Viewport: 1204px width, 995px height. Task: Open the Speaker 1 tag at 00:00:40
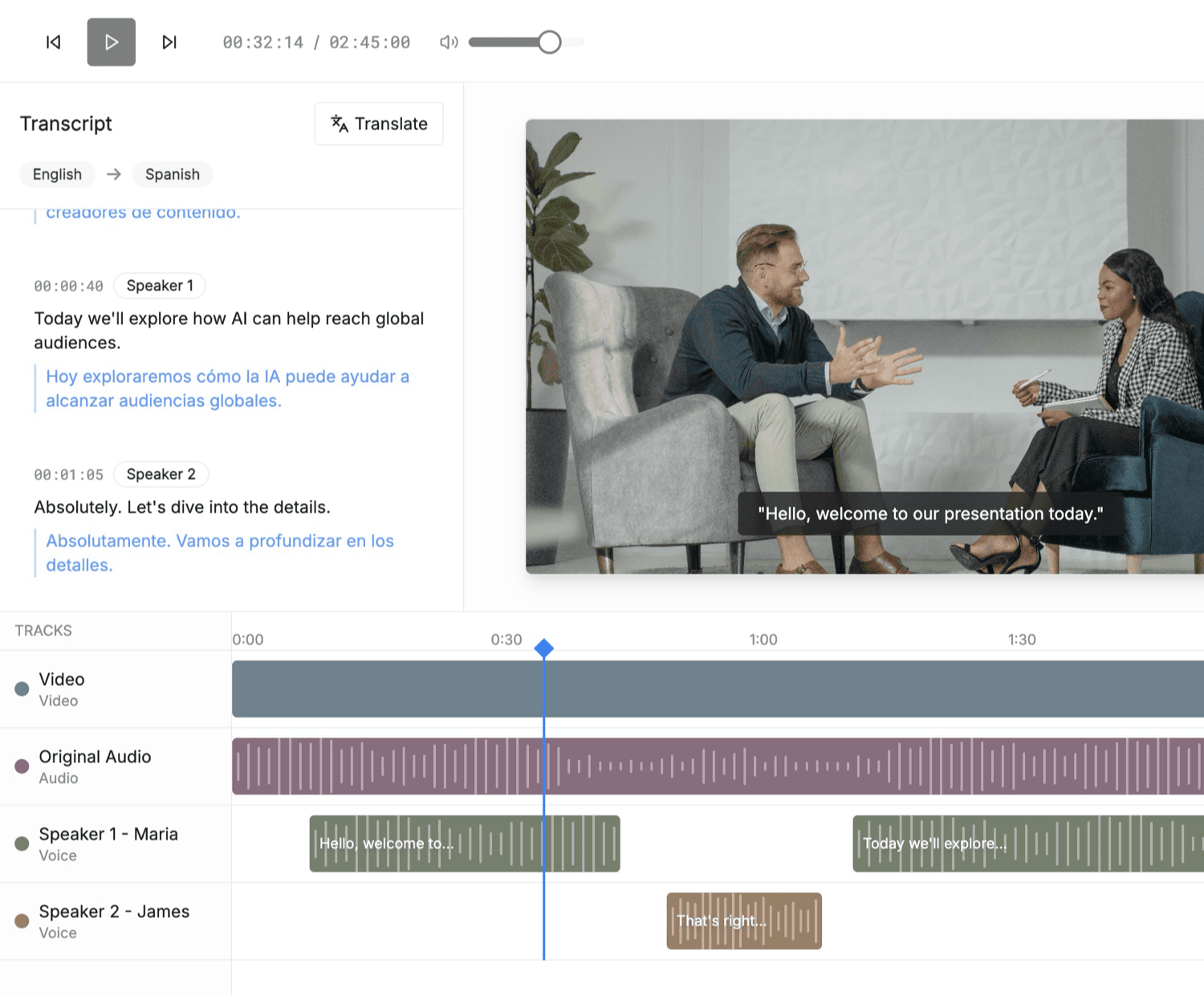pyautogui.click(x=160, y=286)
